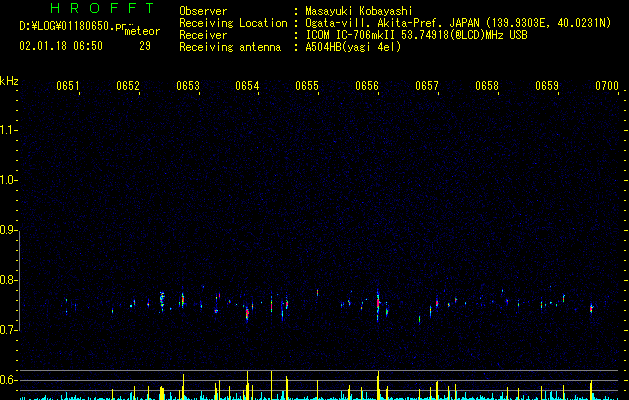Click the Observer label

203,11
